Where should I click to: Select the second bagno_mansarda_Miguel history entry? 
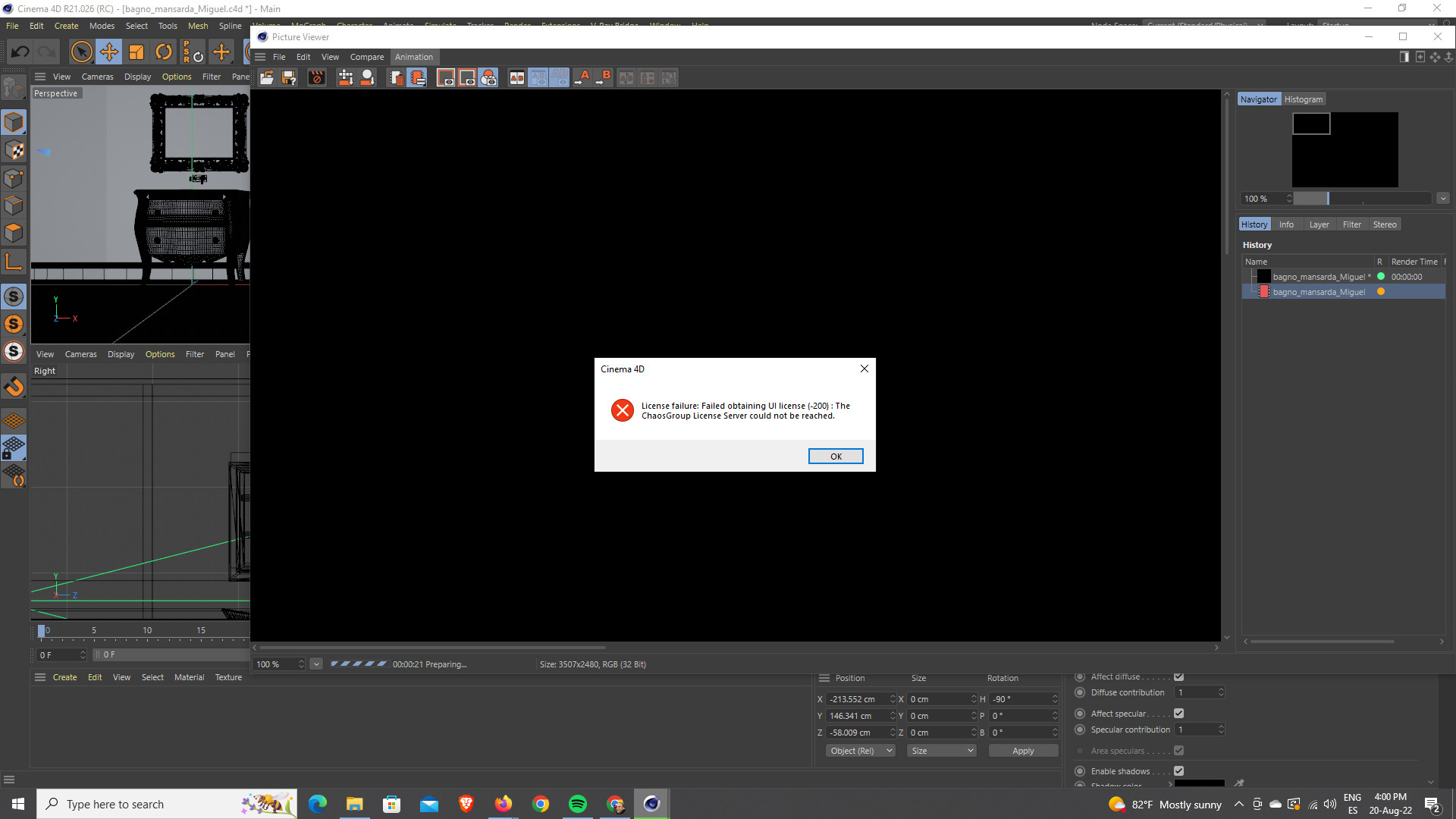1343,292
